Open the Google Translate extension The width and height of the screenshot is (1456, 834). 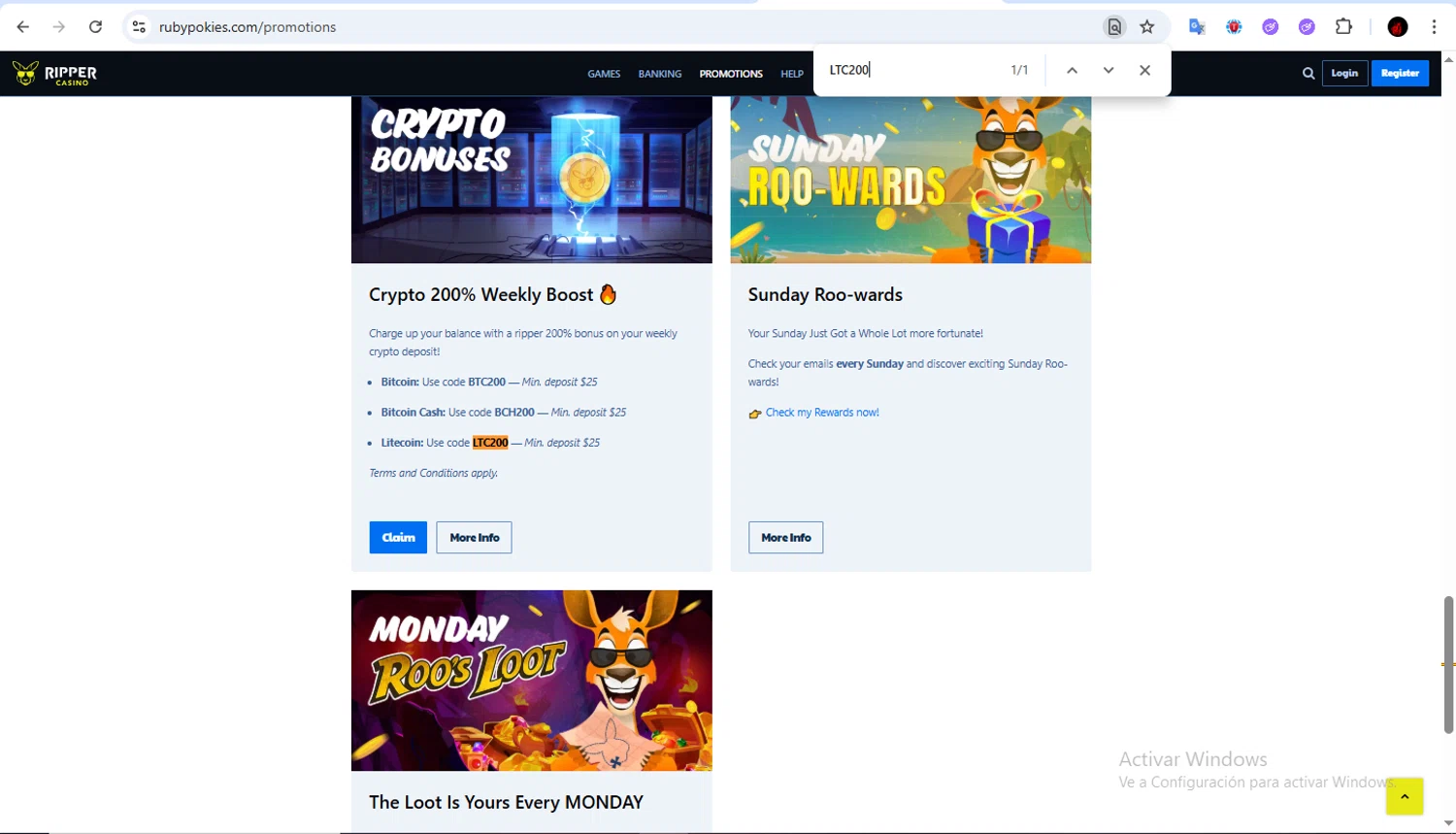click(1197, 27)
